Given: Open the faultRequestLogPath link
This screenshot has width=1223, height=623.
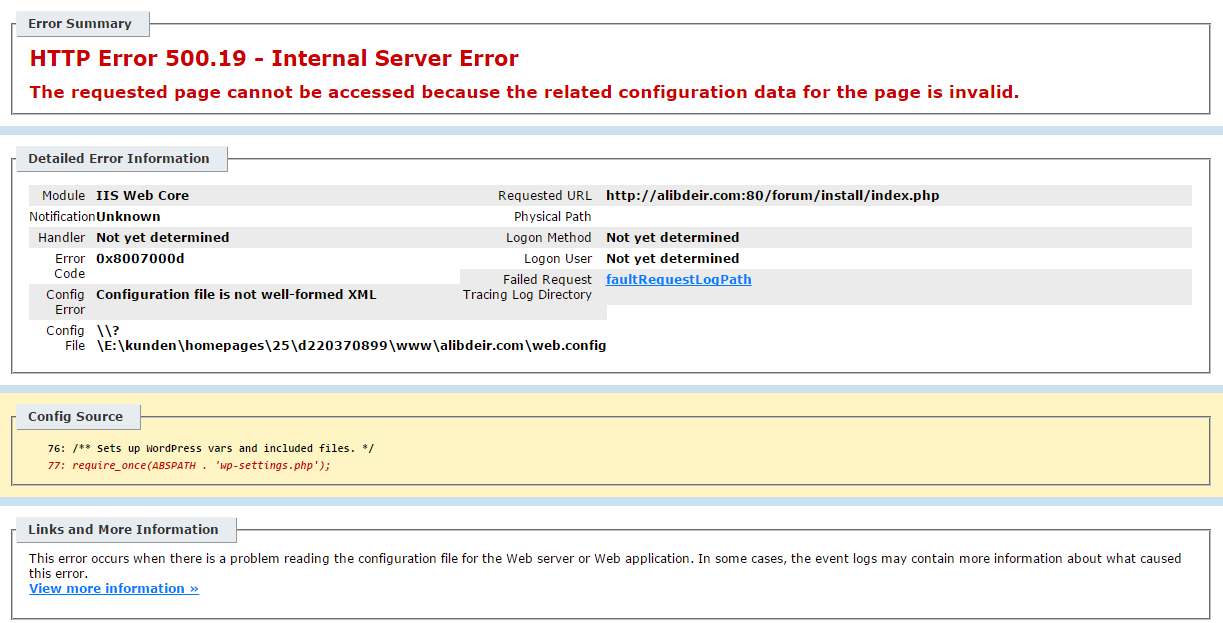Looking at the screenshot, I should [678, 280].
